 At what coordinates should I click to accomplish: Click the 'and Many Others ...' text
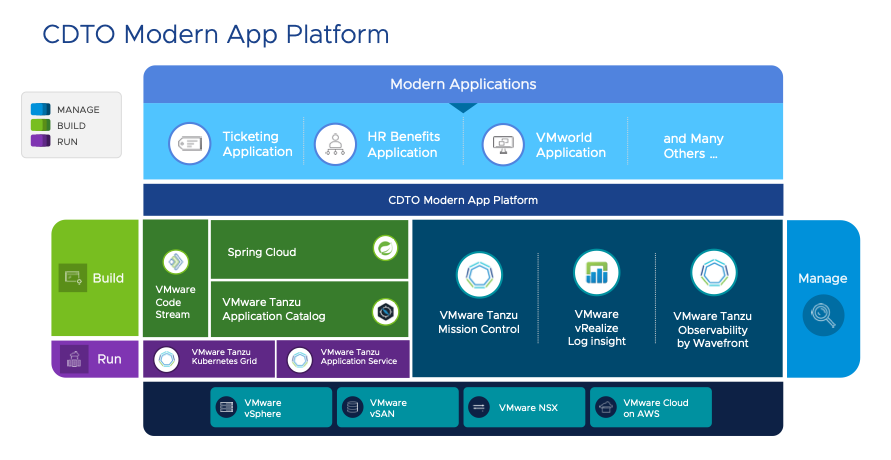[x=693, y=146]
